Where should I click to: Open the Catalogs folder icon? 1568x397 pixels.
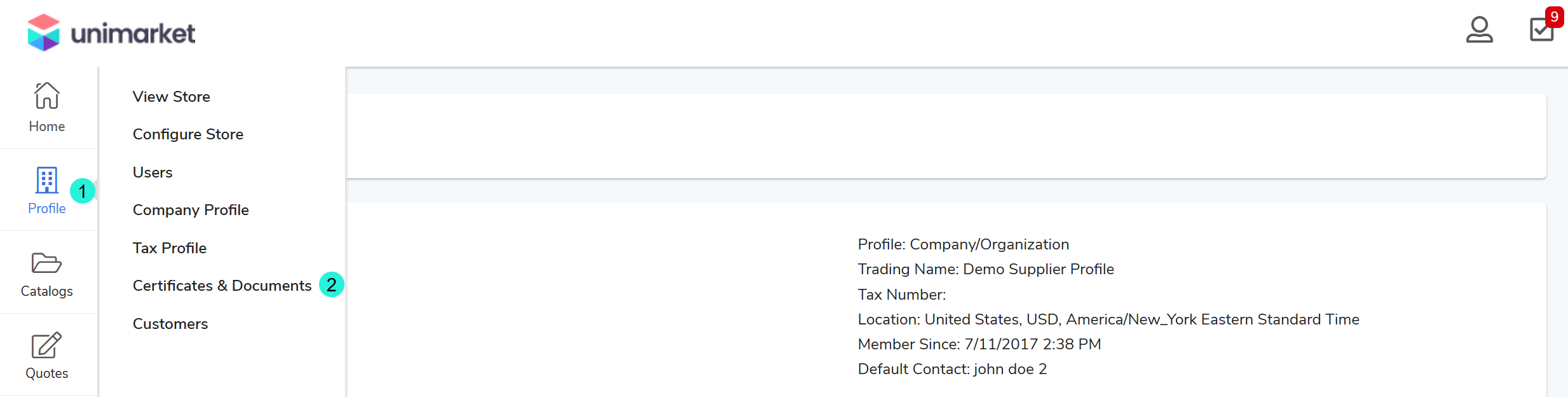pyautogui.click(x=47, y=263)
